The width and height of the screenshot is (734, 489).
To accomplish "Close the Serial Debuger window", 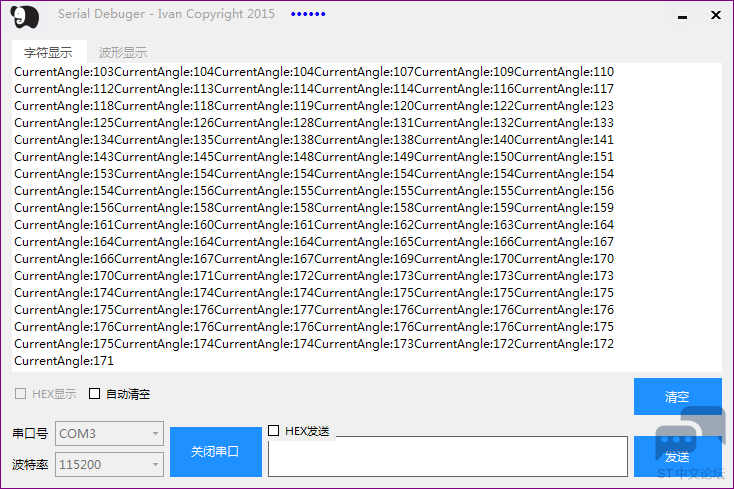I will 716,15.
